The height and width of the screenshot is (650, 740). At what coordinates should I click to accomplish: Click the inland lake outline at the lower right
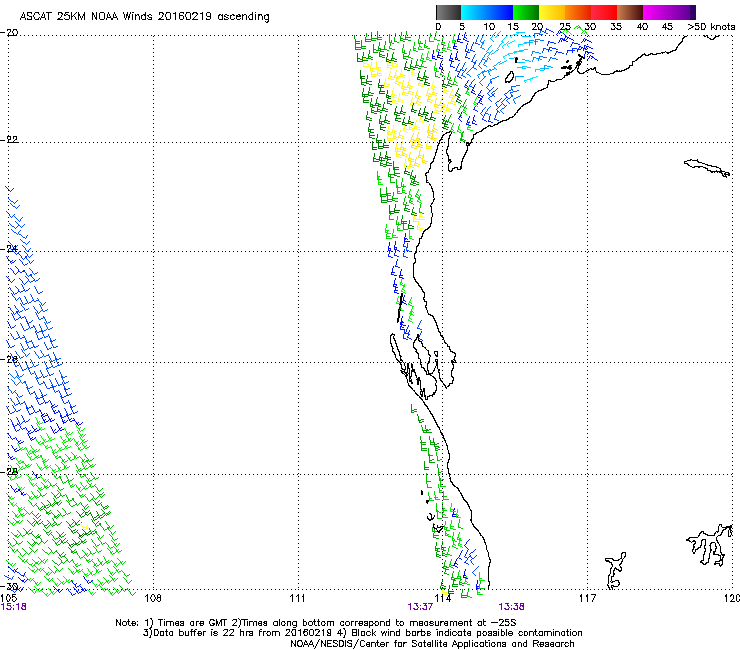[710, 545]
